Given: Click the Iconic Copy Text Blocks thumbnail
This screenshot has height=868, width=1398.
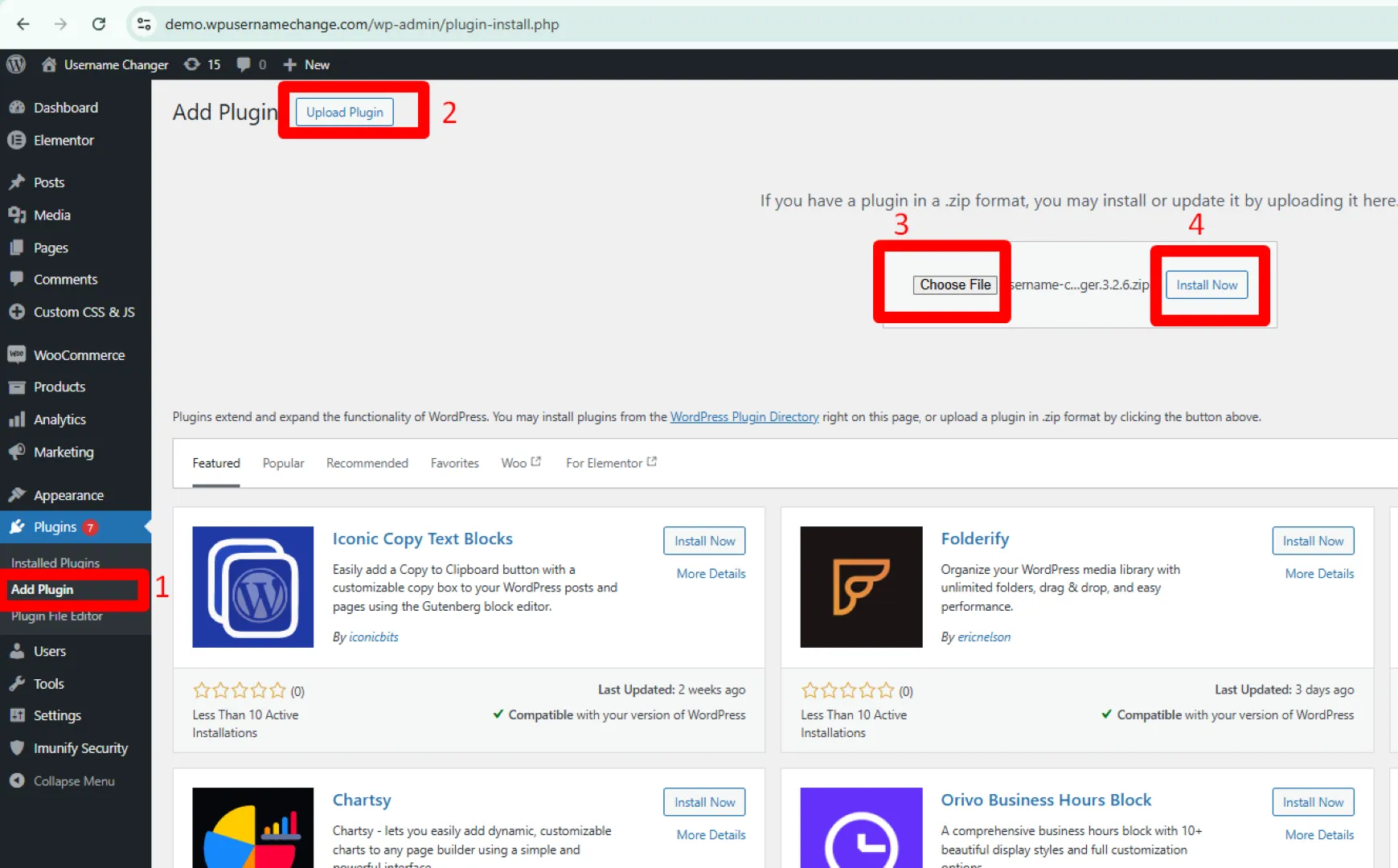Looking at the screenshot, I should (253, 587).
